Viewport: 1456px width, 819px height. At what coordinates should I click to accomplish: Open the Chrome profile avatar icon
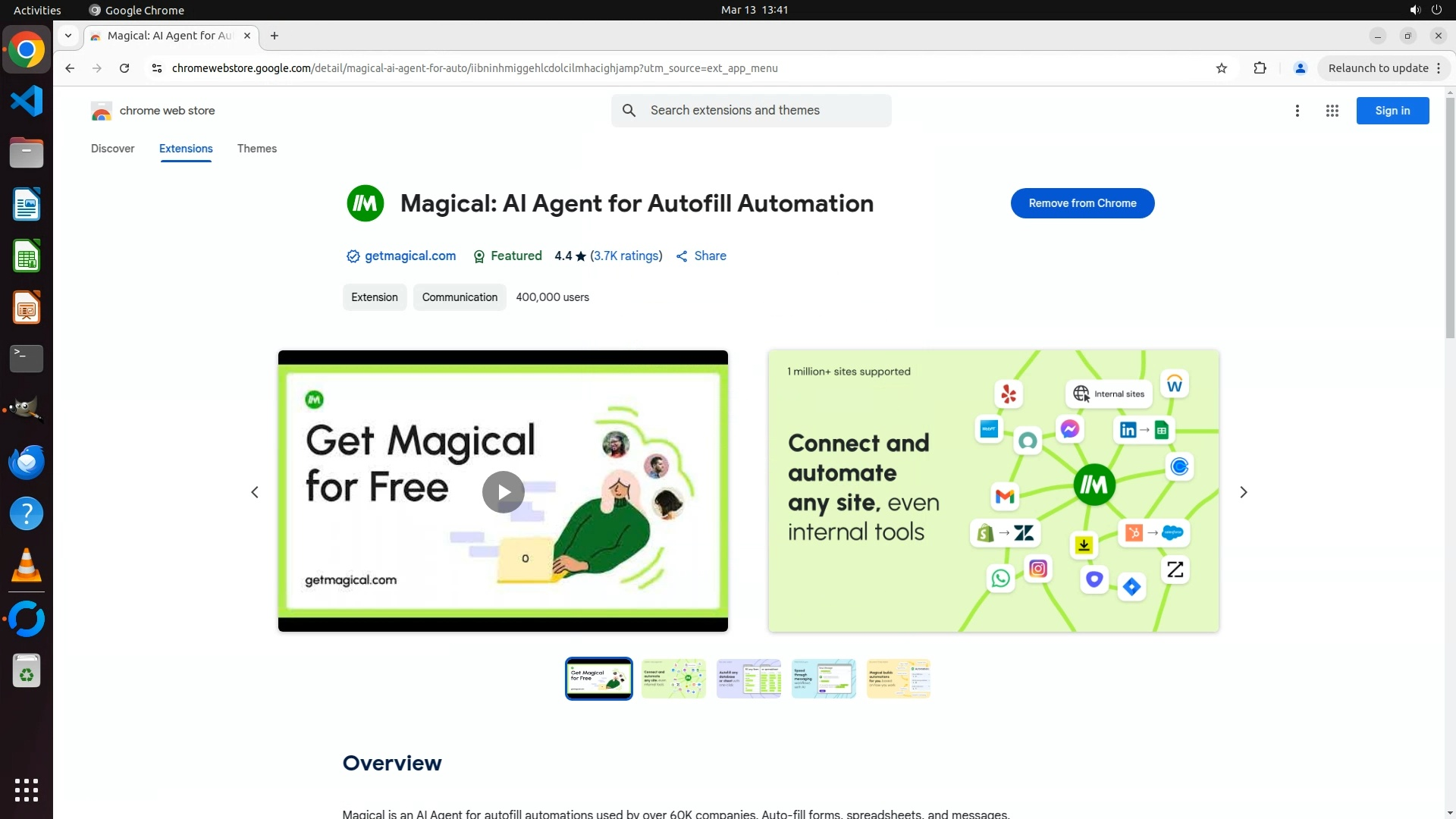click(x=1300, y=68)
